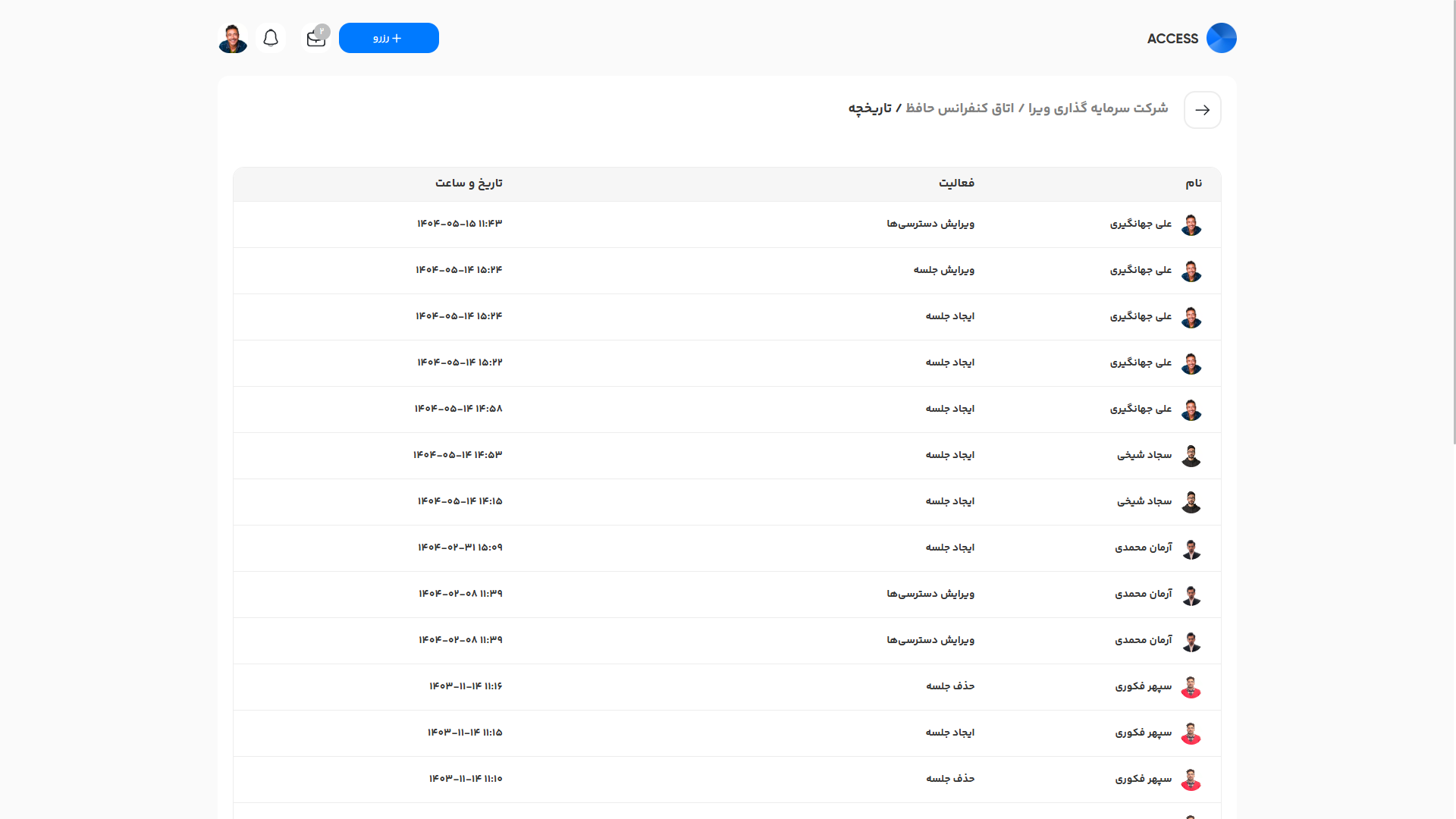Click the نام column header
Screen dimensions: 1456x819
click(1194, 183)
